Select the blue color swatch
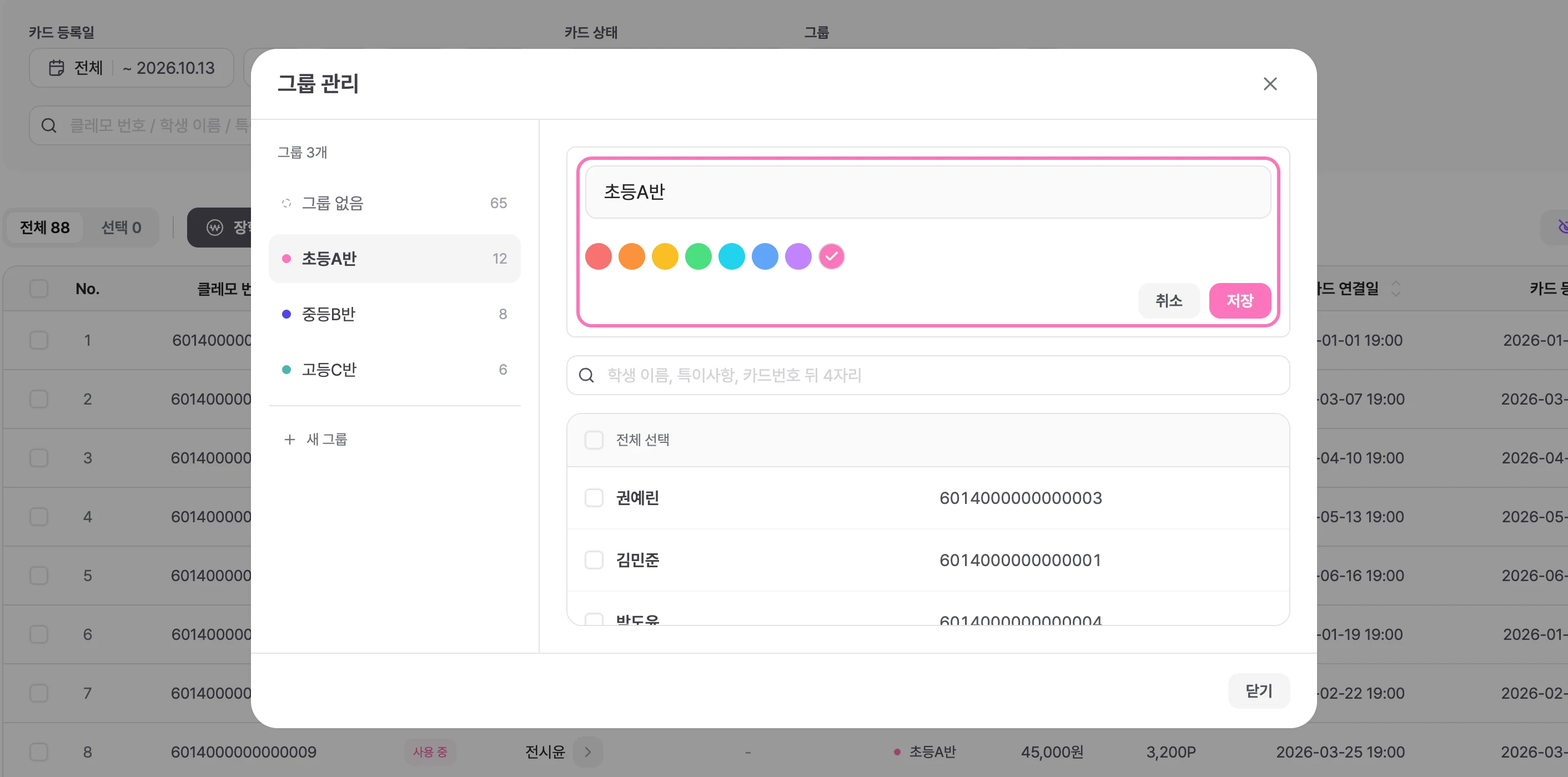 765,256
